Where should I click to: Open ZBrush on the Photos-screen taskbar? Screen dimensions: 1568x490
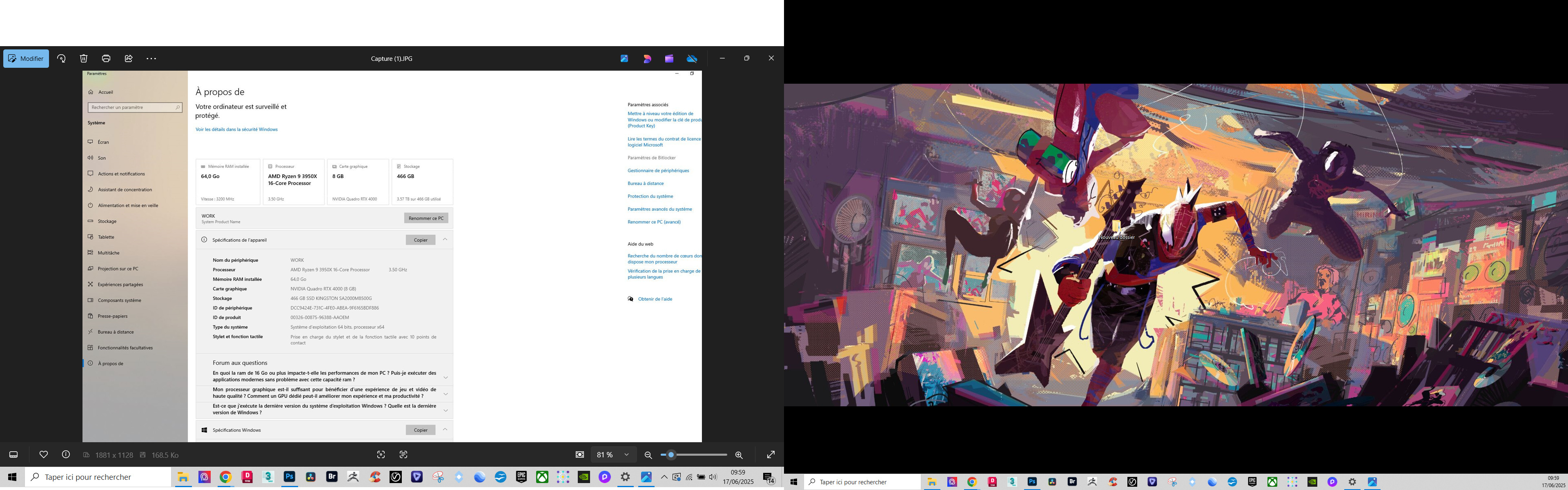pos(353,477)
